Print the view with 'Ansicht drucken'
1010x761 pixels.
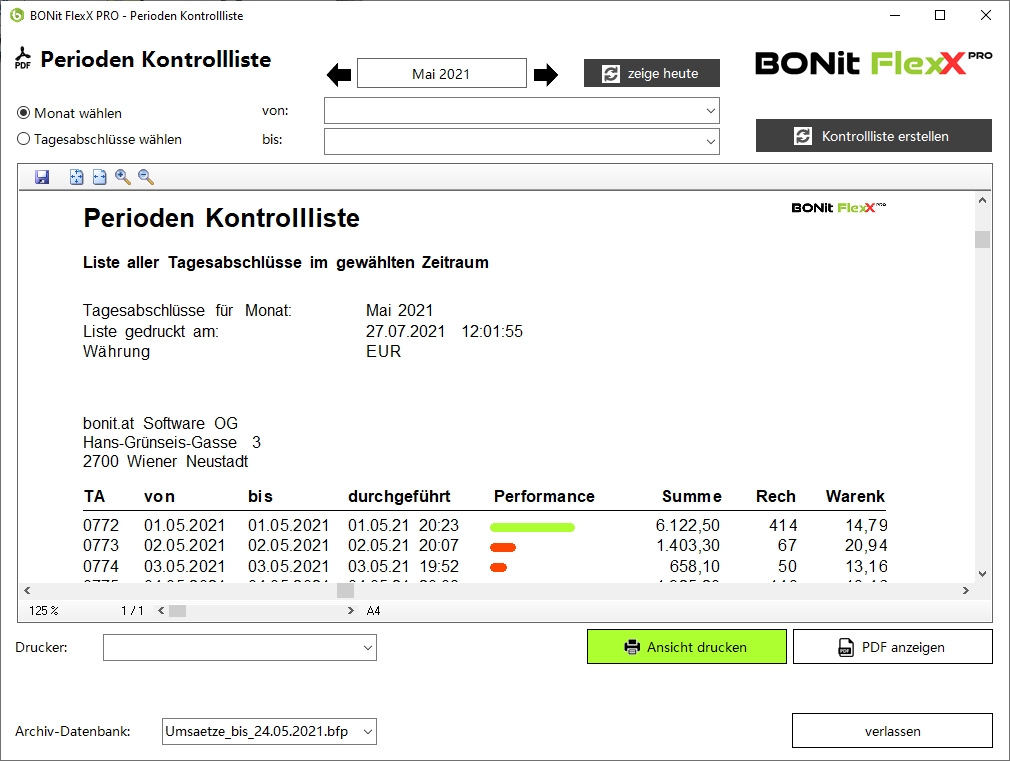687,647
